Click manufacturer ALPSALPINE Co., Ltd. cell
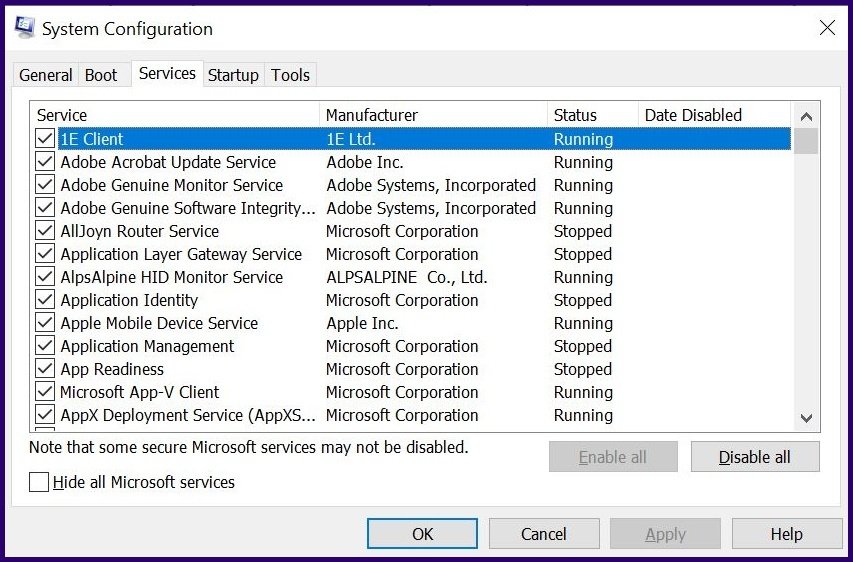 pos(407,276)
